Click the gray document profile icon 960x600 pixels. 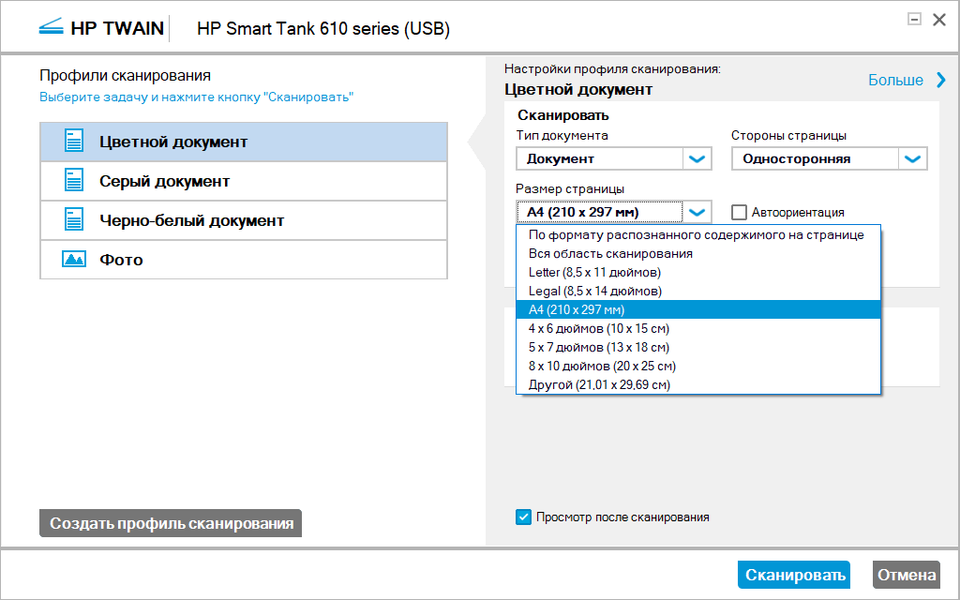tap(74, 181)
